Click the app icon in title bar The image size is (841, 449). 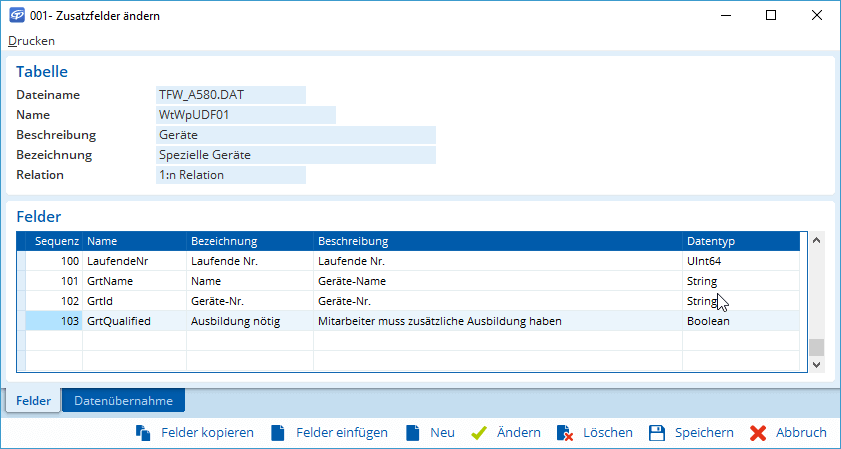(17, 16)
